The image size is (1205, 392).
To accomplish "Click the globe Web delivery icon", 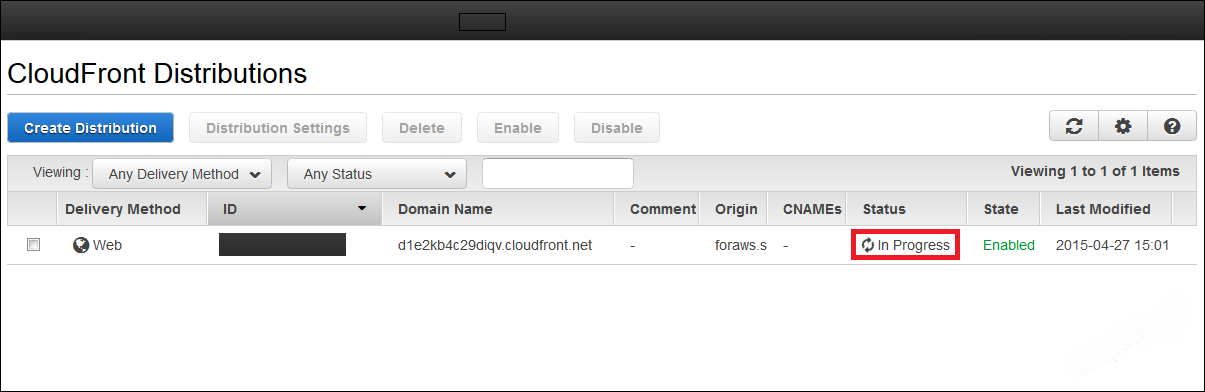I will click(x=81, y=245).
